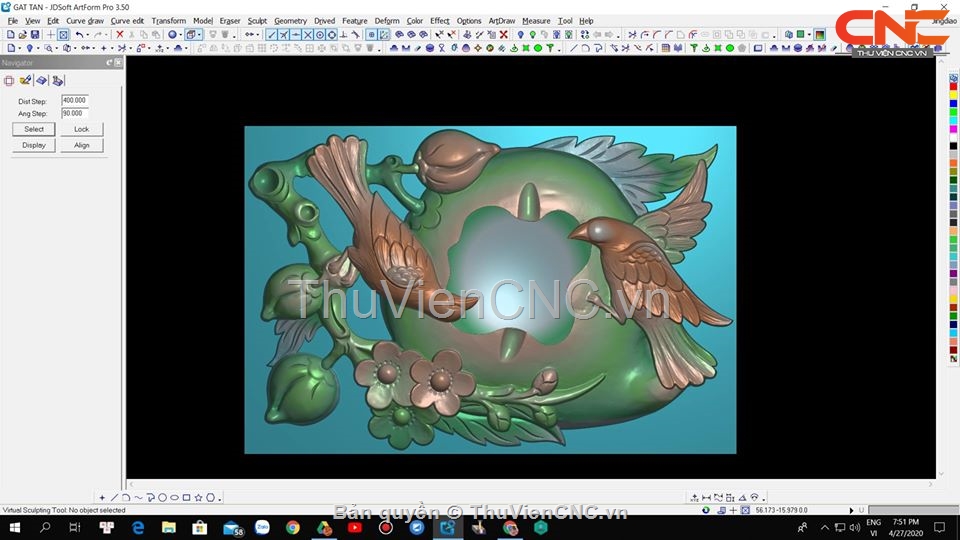The height and width of the screenshot is (540, 960).
Task: Open Zalo from the taskbar
Action: (x=262, y=527)
